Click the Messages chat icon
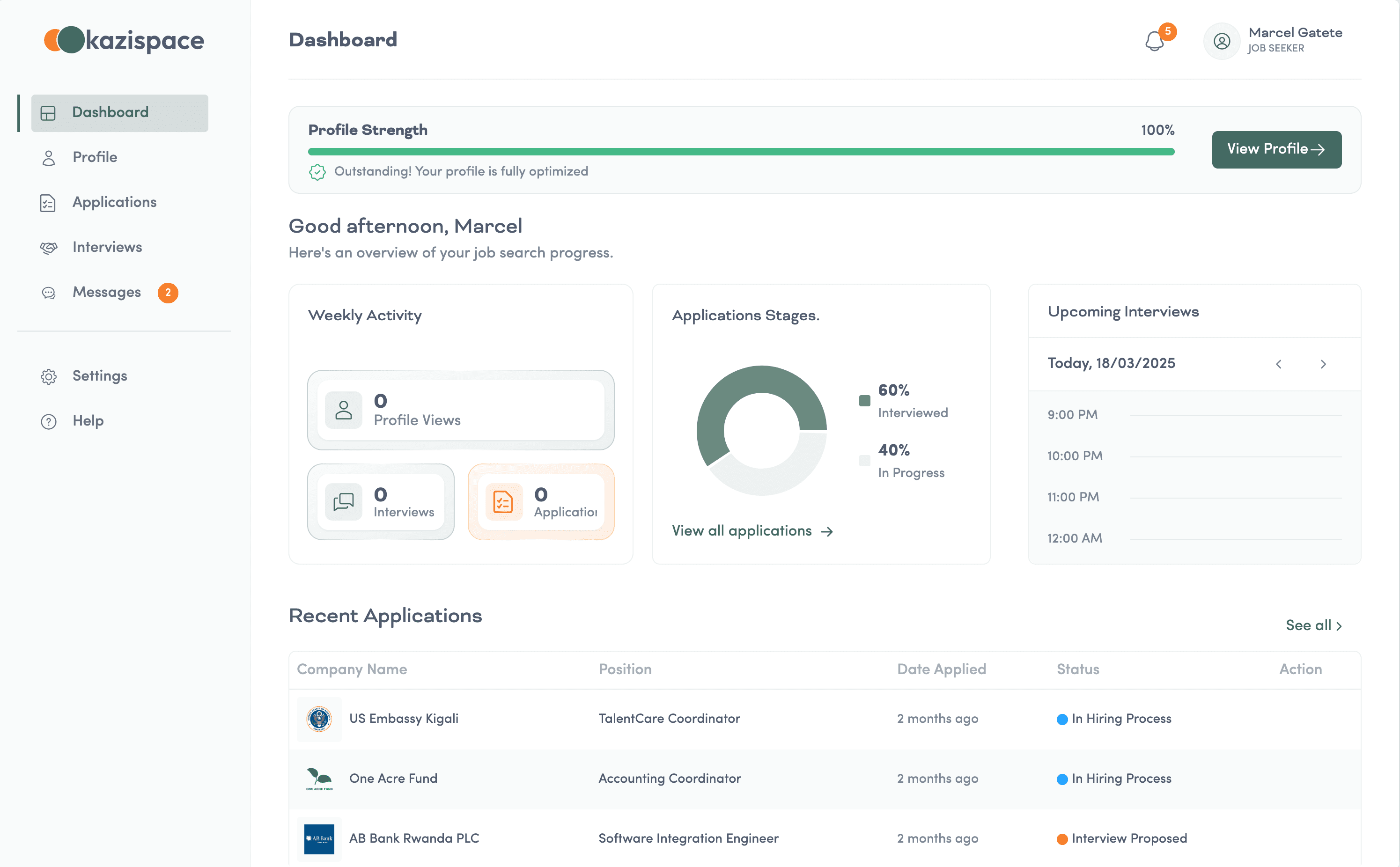 coord(48,293)
